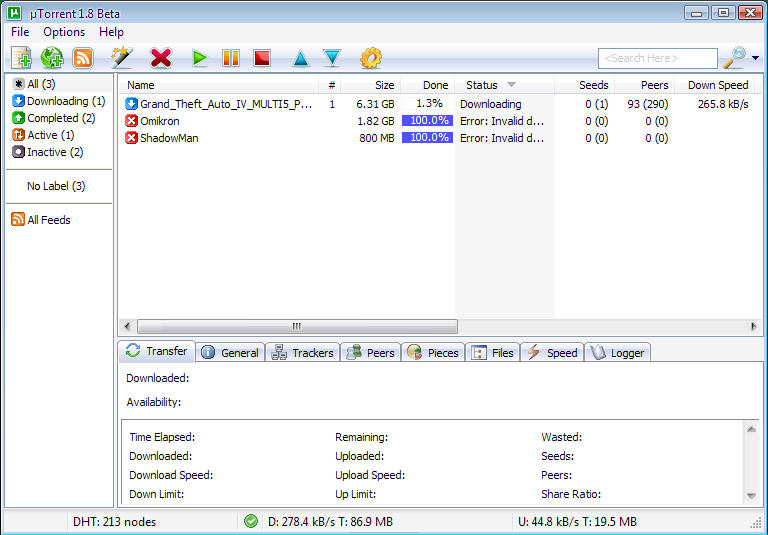Open the search engine dropdown arrow
768x535 pixels.
(755, 58)
